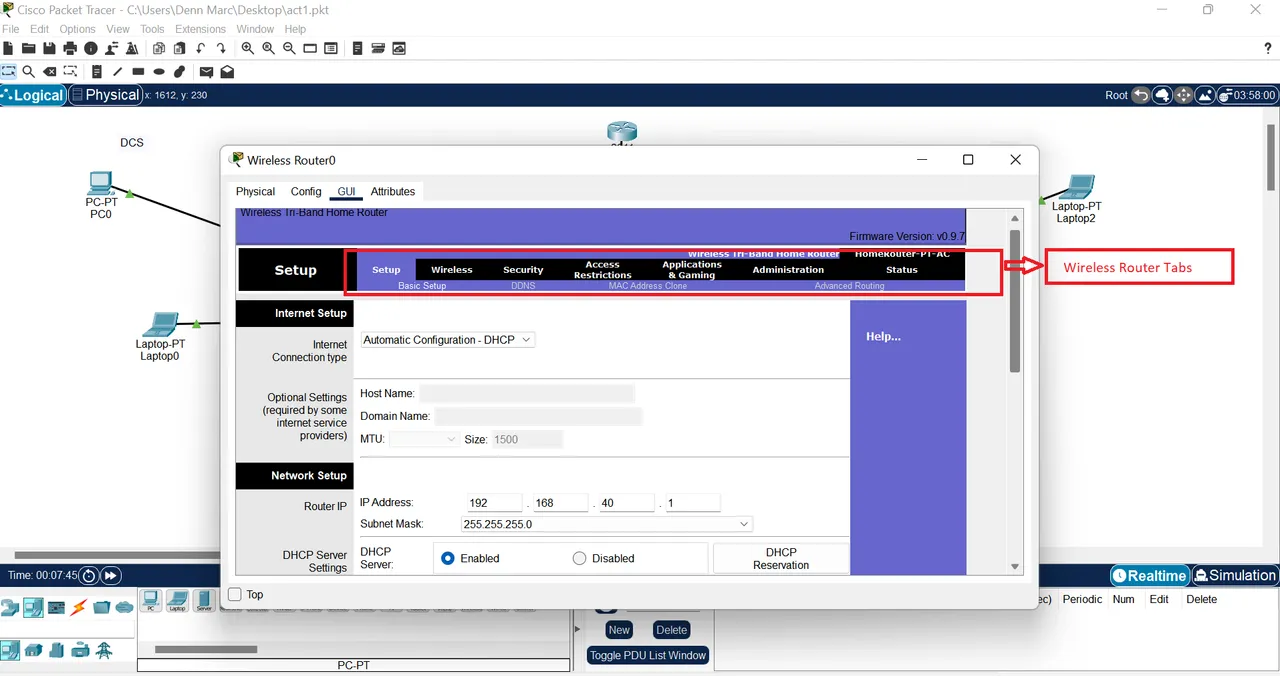1280x676 pixels.
Task: Click the Zoom In magnifier icon
Action: (x=248, y=48)
